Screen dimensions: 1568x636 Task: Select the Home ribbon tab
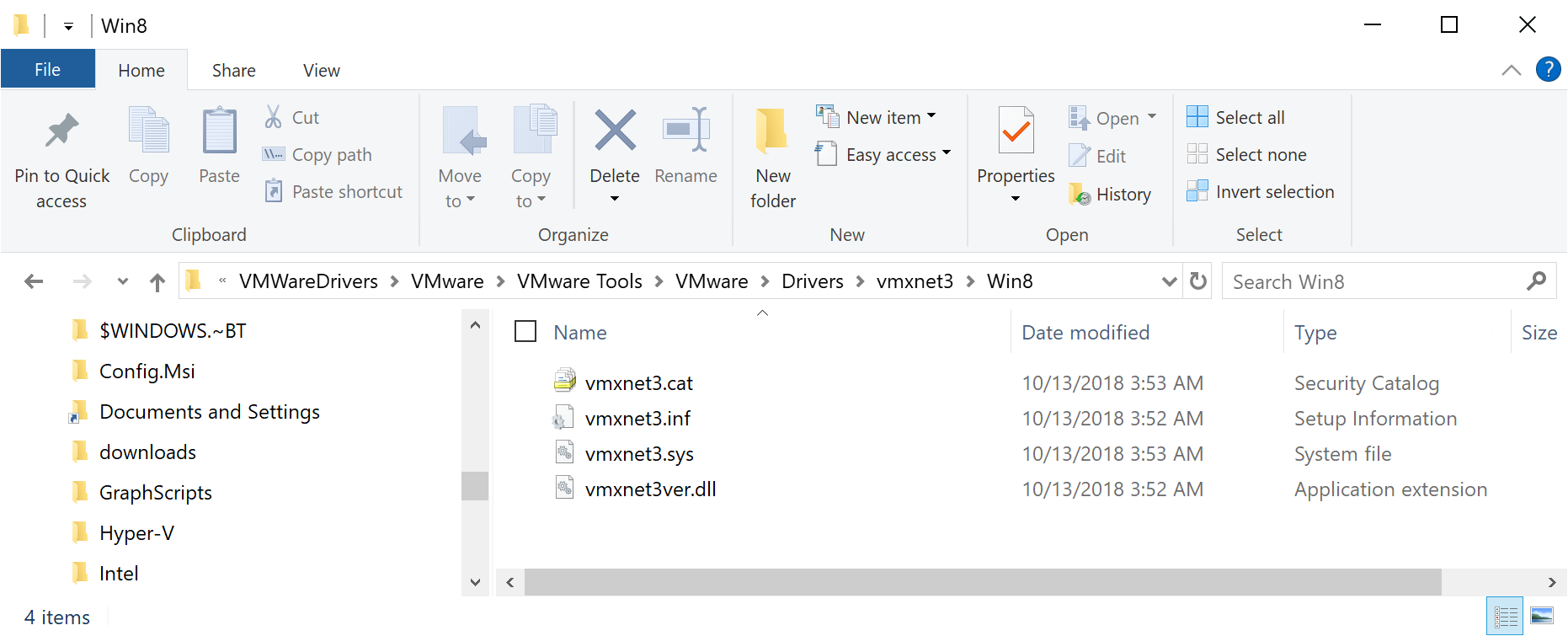click(141, 70)
